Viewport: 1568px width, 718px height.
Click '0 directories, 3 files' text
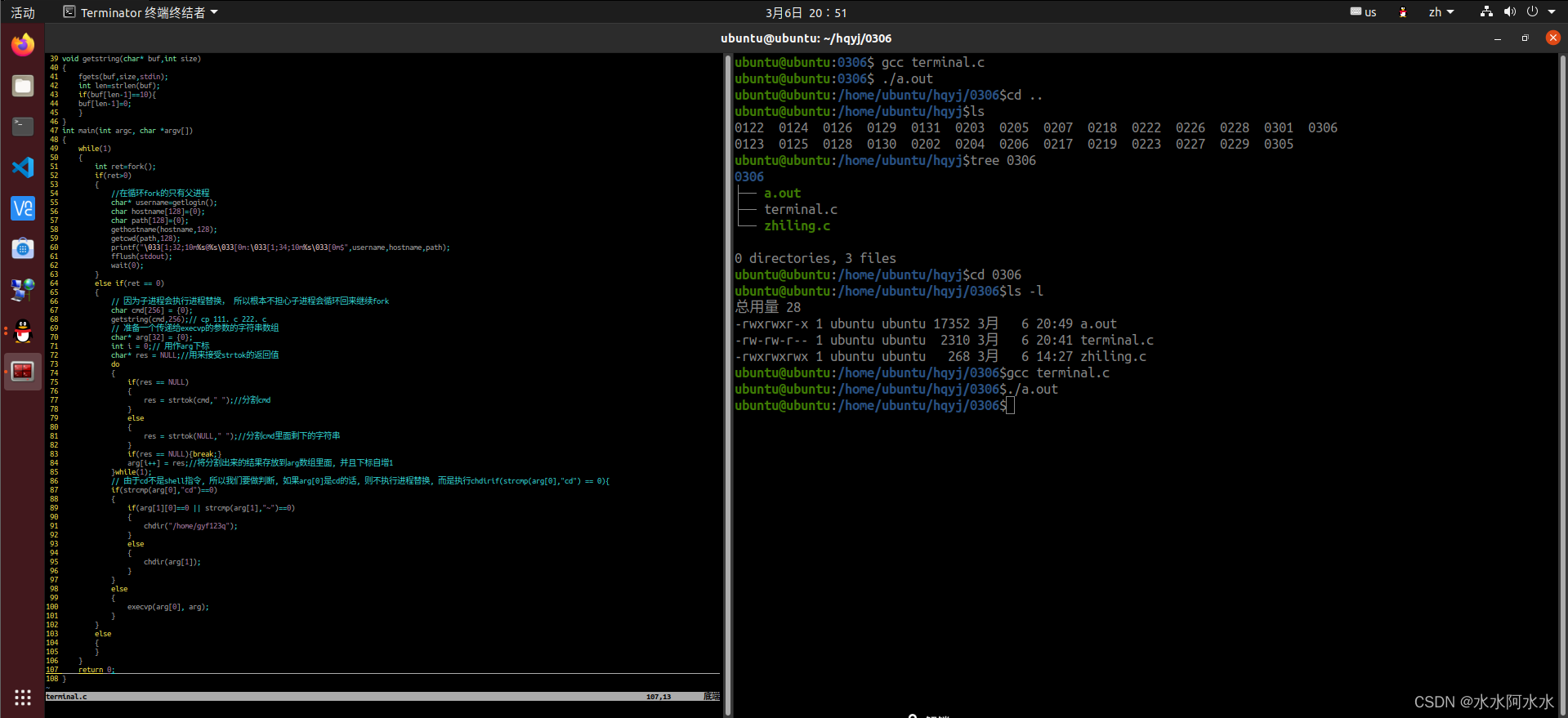(x=815, y=259)
